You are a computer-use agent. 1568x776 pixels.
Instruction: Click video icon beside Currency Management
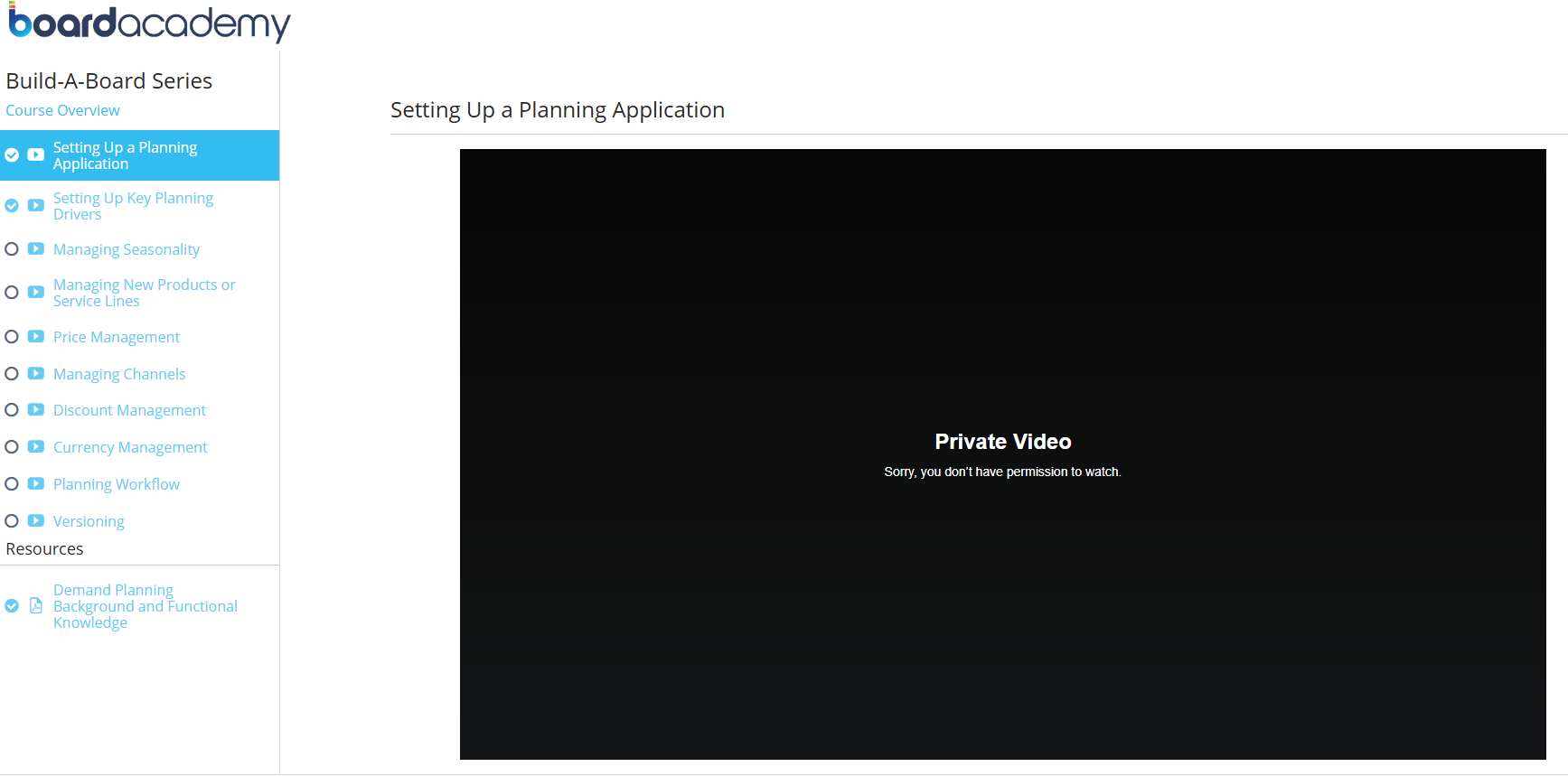(36, 446)
